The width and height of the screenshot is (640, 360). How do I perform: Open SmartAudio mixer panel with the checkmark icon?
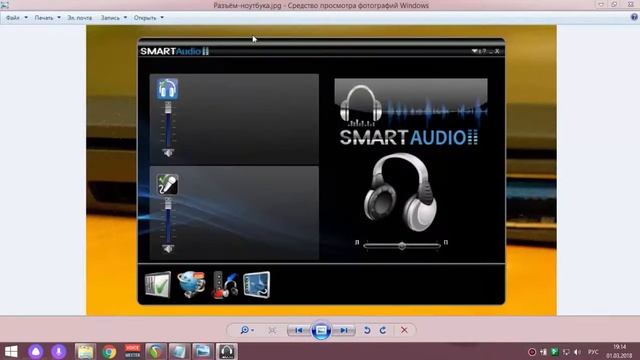tap(158, 285)
